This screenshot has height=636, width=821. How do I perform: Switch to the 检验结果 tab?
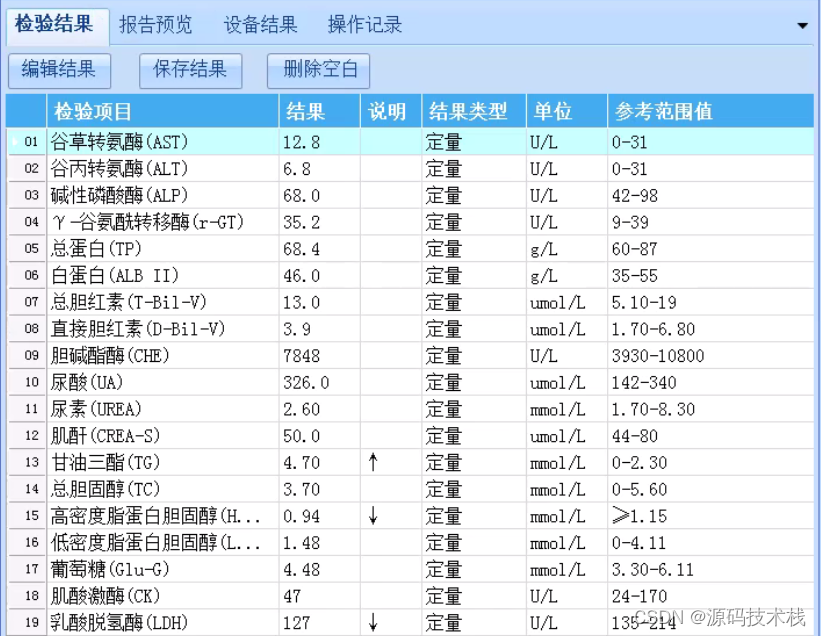click(x=55, y=24)
